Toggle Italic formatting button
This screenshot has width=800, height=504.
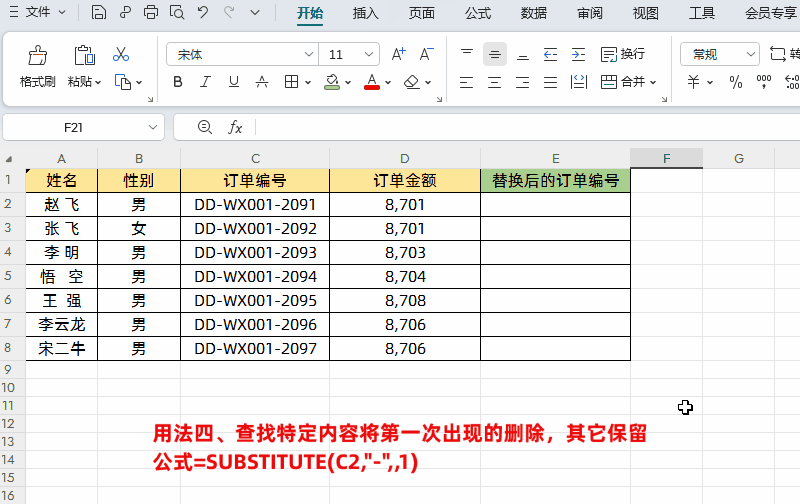205,82
